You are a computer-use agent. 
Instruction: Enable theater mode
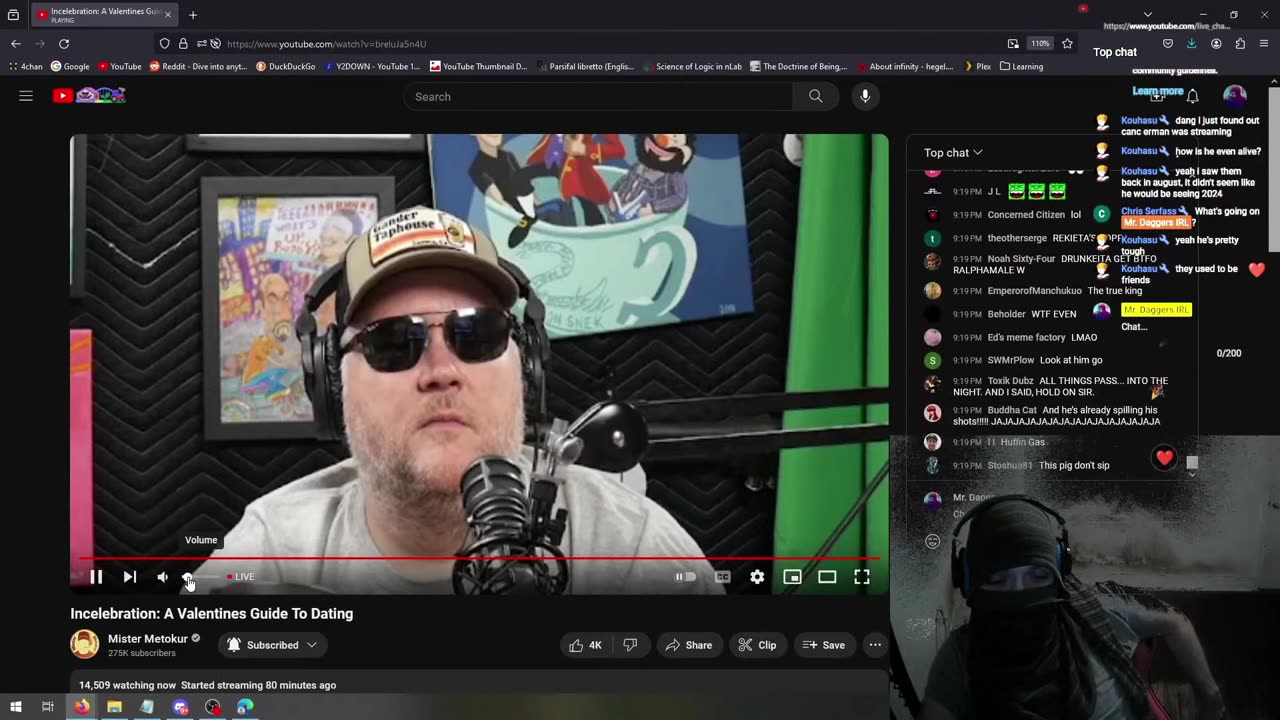(x=827, y=577)
